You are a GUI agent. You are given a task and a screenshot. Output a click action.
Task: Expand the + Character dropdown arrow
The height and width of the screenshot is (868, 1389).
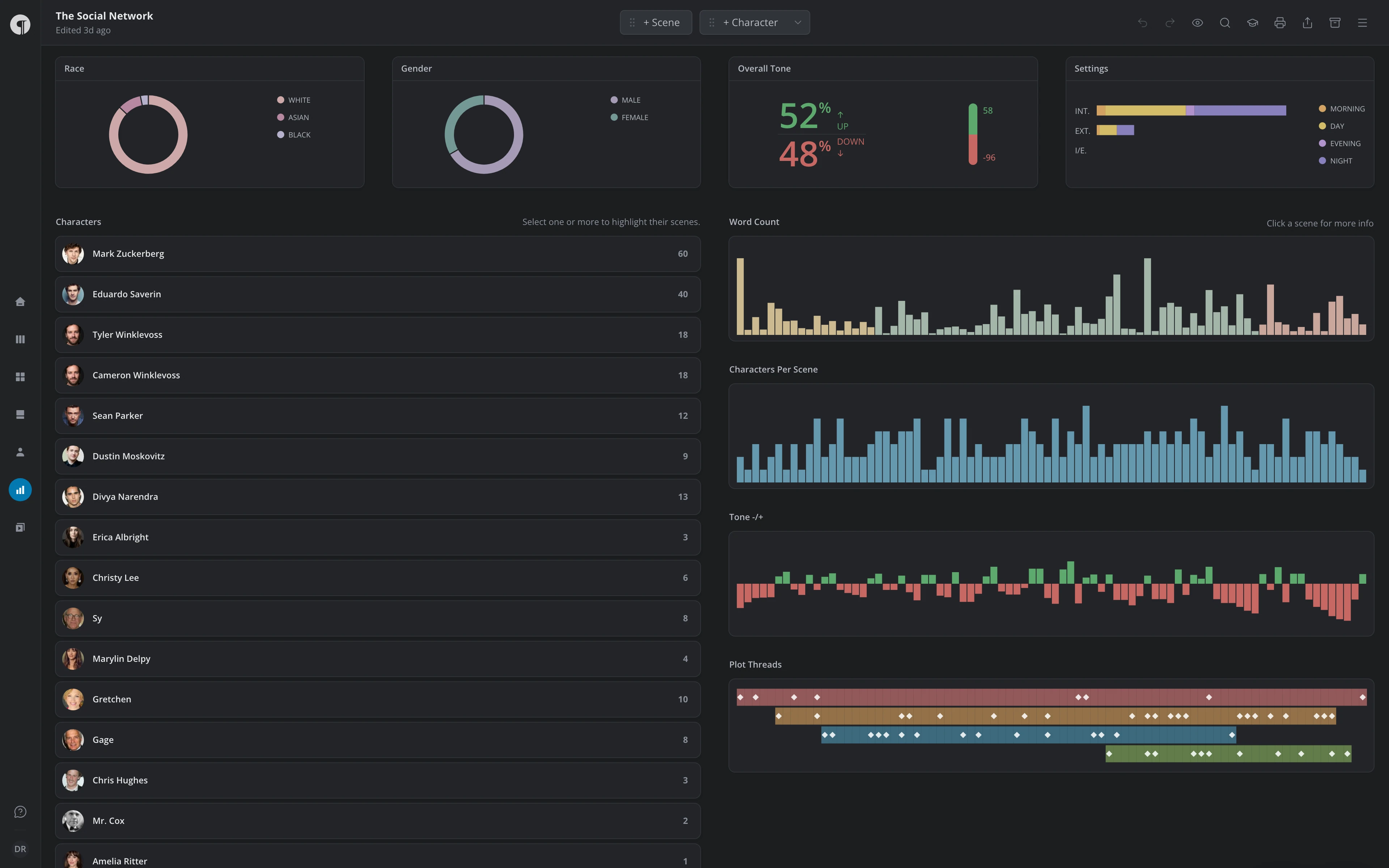tap(798, 22)
